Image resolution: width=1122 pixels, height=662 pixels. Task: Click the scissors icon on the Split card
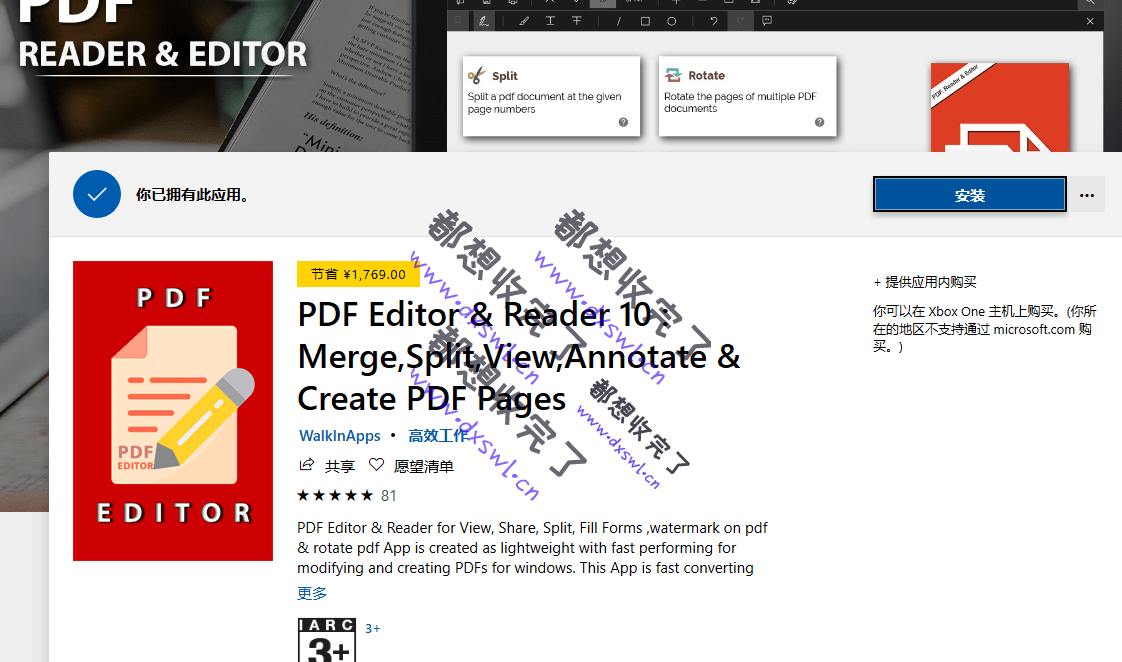[477, 75]
